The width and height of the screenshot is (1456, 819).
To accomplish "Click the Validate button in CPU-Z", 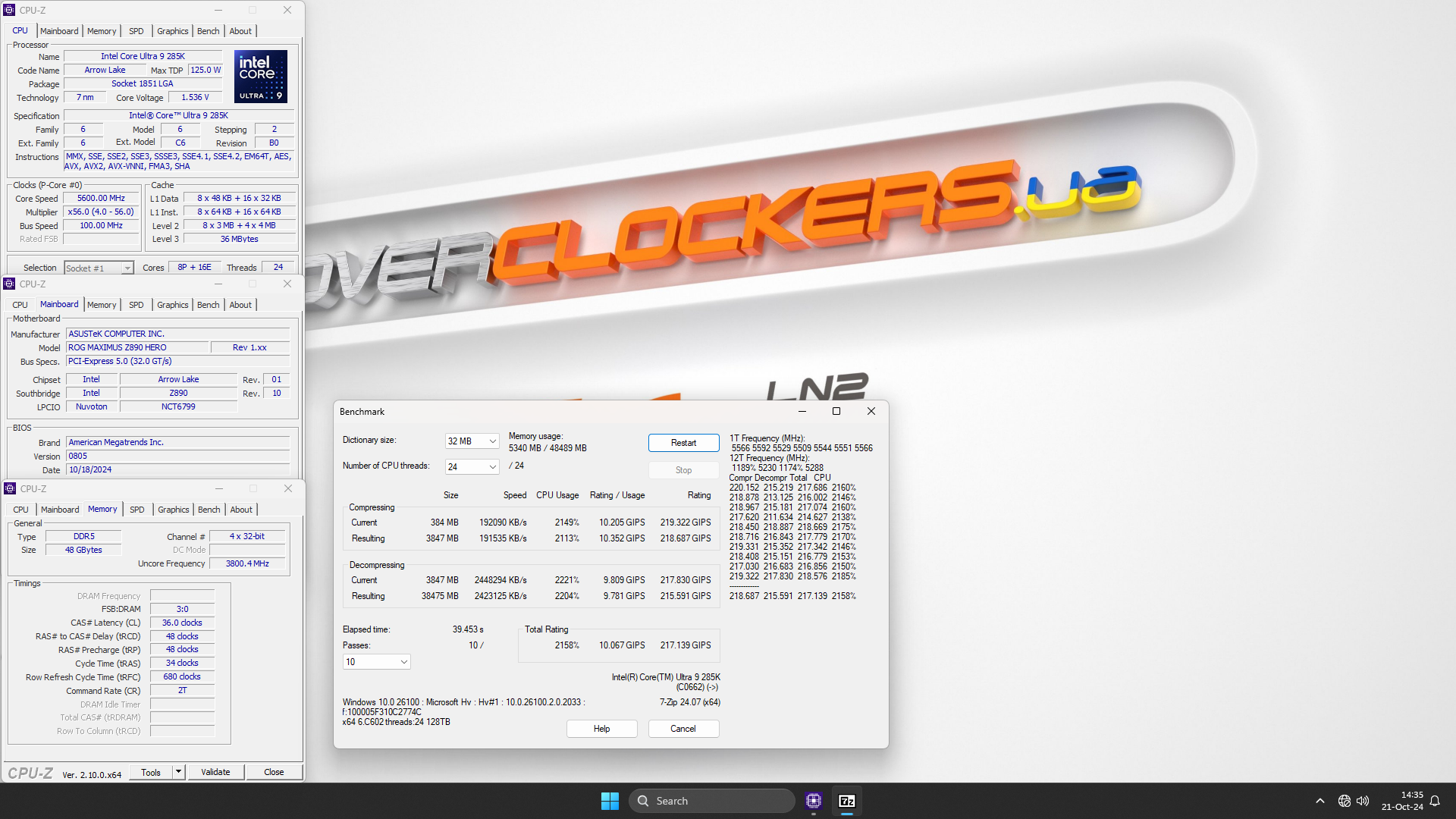I will tap(215, 772).
